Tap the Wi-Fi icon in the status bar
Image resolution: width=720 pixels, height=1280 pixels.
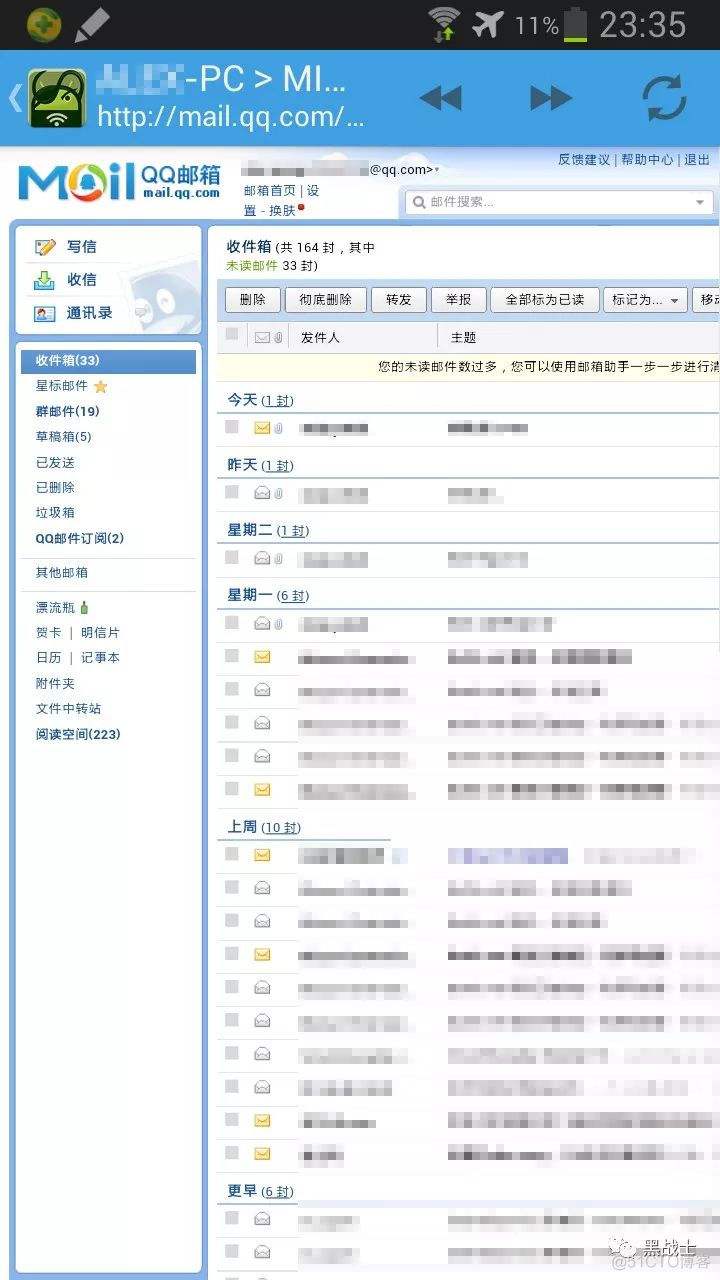[443, 23]
